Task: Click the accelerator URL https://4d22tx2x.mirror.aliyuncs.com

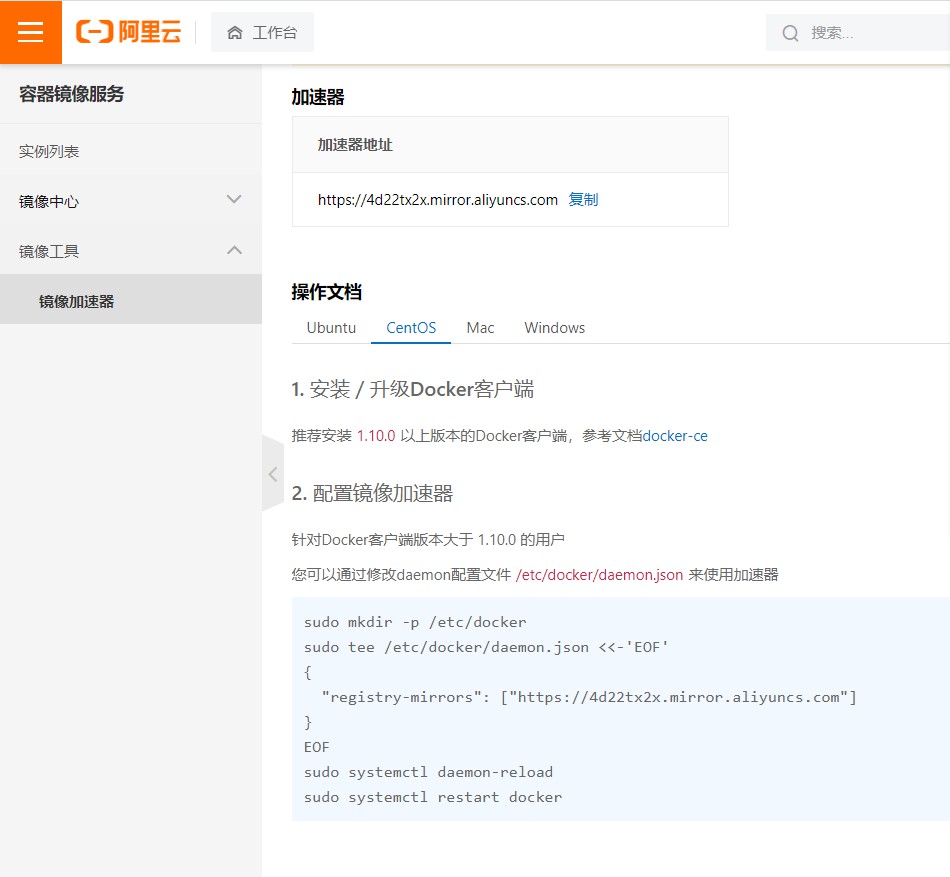Action: point(437,200)
